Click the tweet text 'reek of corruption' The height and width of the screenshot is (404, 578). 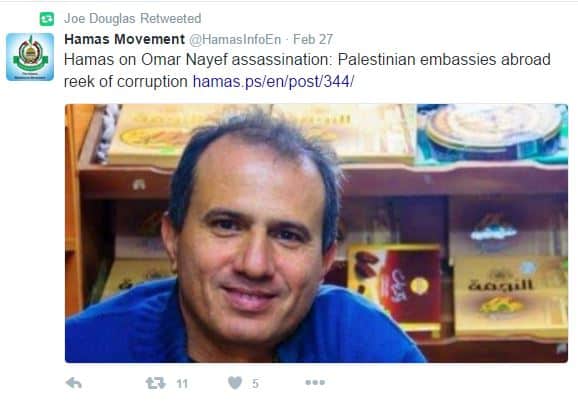pos(126,81)
